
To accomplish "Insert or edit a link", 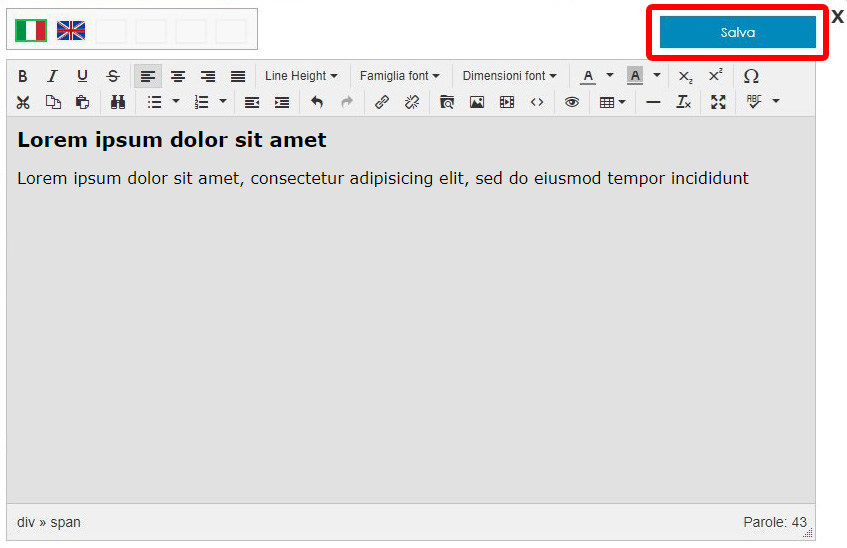I will pyautogui.click(x=382, y=102).
